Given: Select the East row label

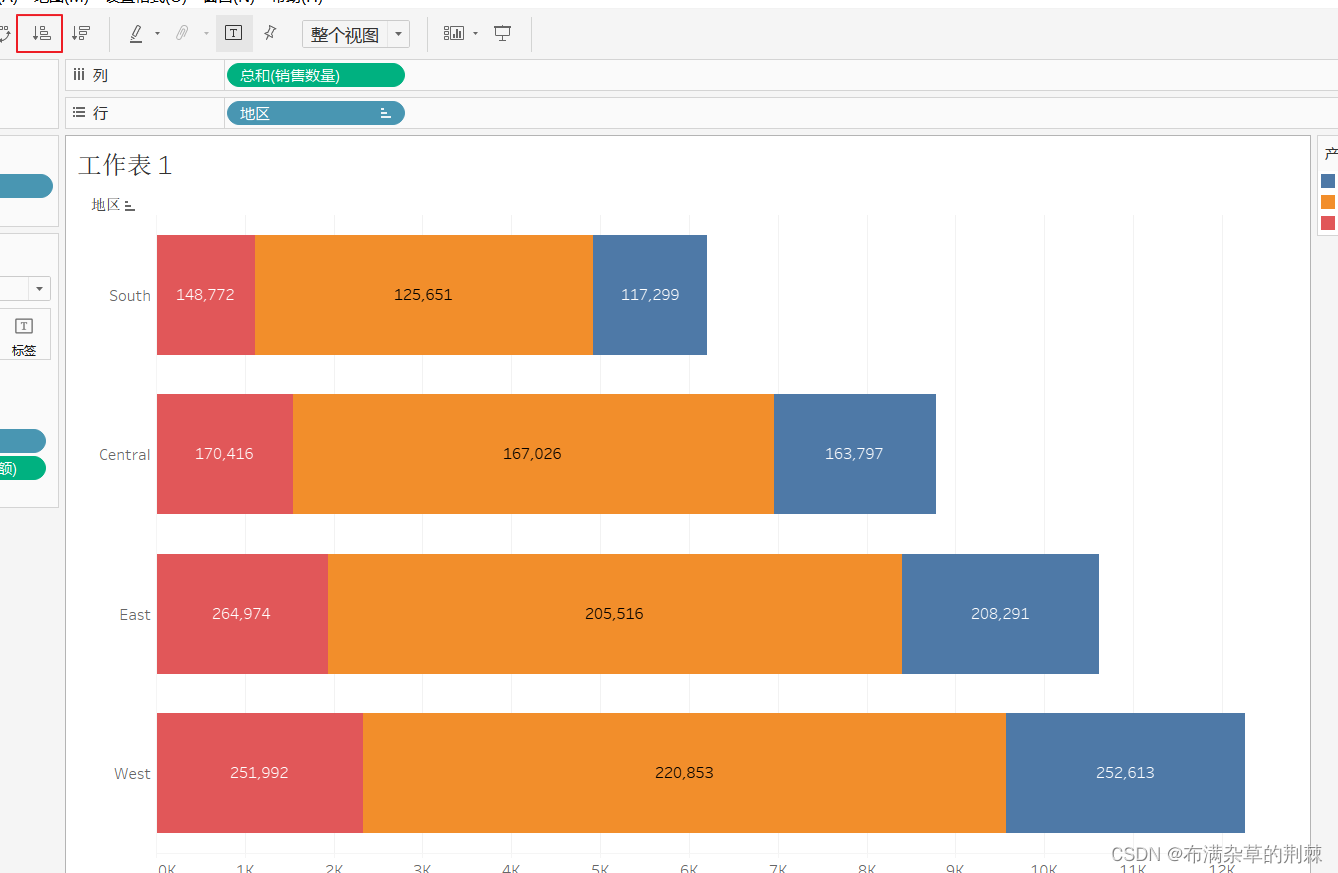Looking at the screenshot, I should click(x=135, y=614).
